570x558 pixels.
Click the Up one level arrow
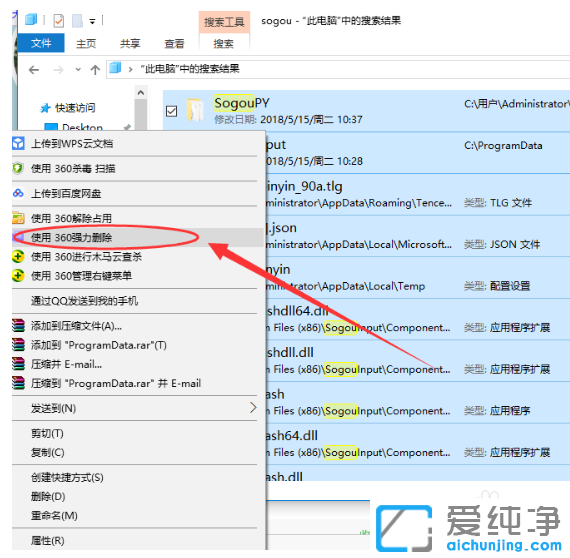click(95, 69)
